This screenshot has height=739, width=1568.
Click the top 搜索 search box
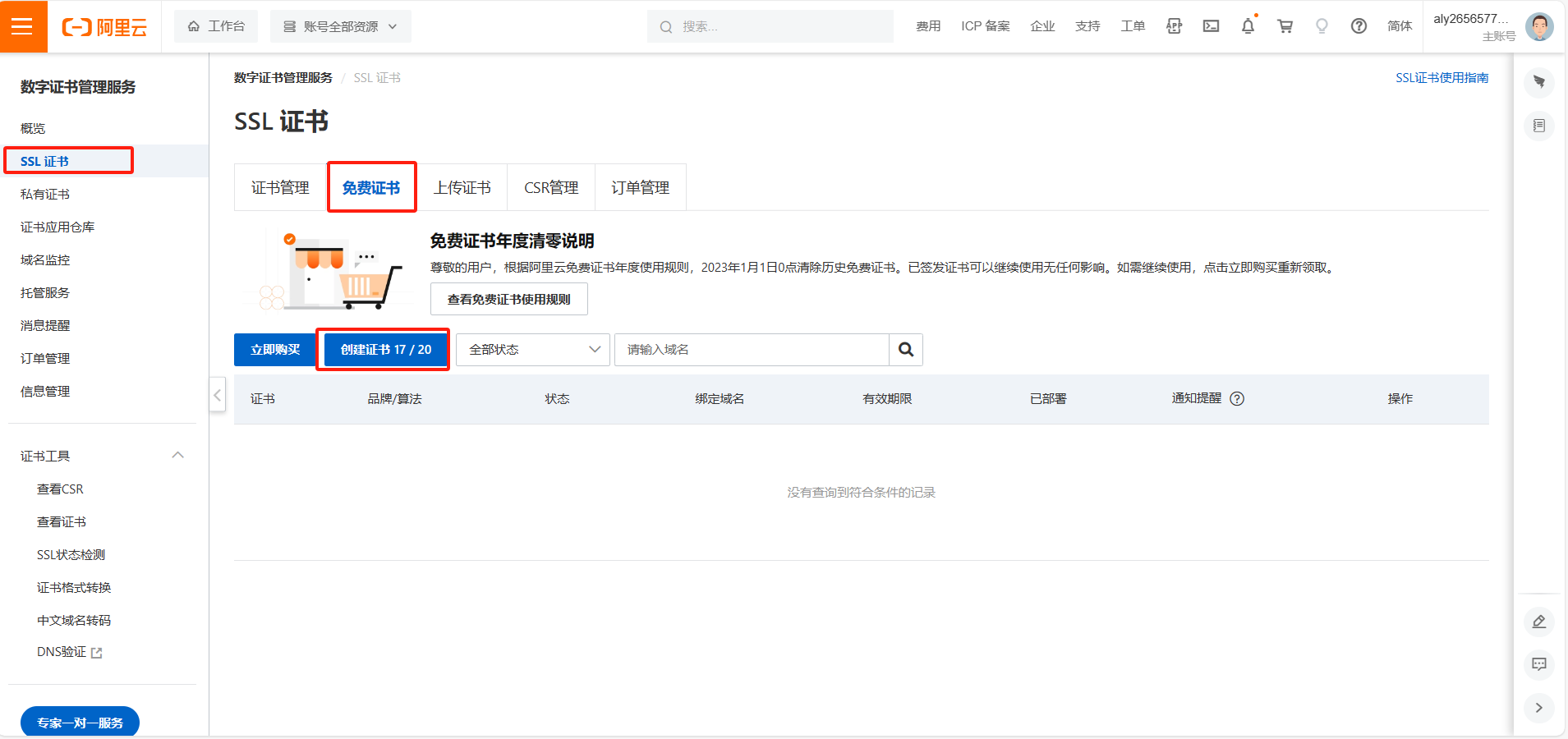click(770, 26)
